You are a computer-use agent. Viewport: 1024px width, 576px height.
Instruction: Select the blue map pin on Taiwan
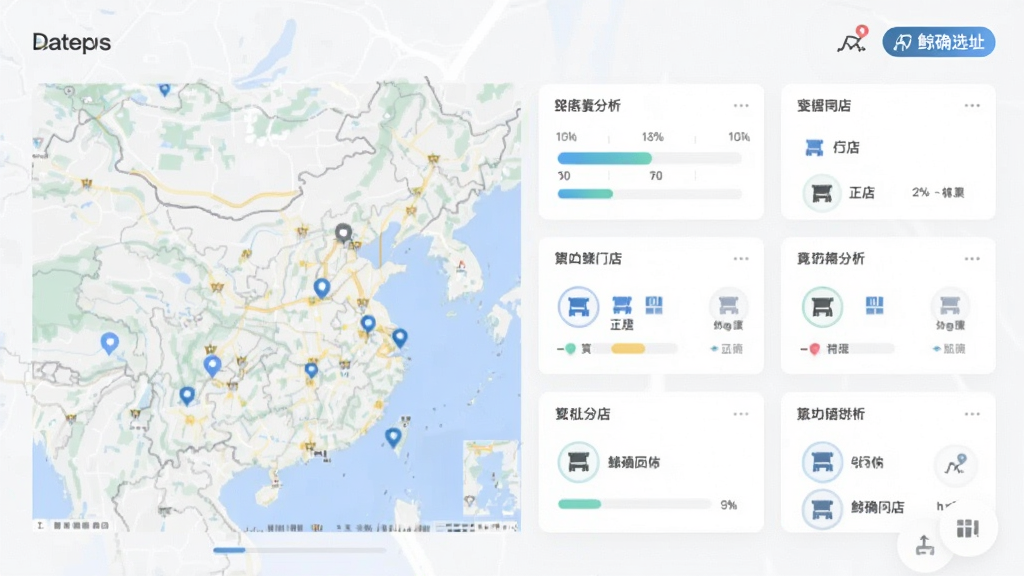(x=392, y=437)
